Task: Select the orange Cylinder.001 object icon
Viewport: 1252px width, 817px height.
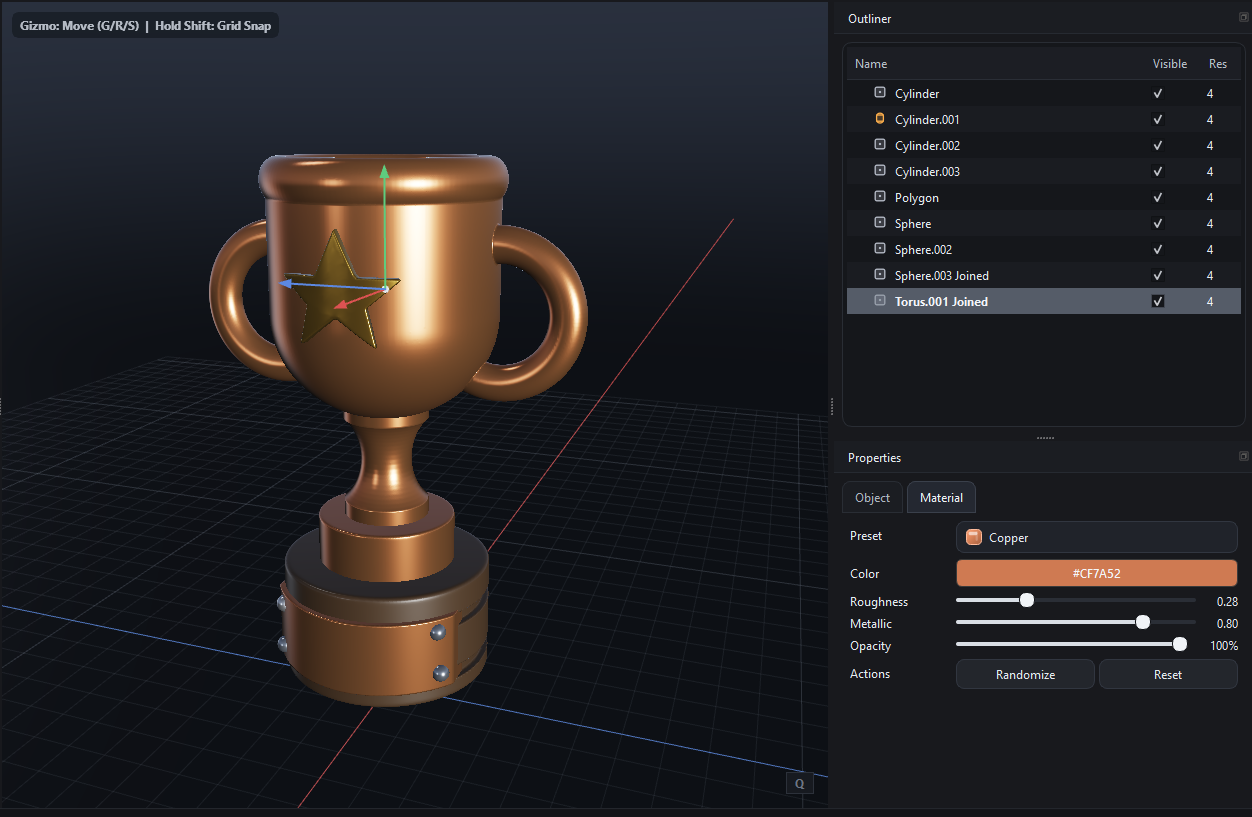Action: (879, 118)
